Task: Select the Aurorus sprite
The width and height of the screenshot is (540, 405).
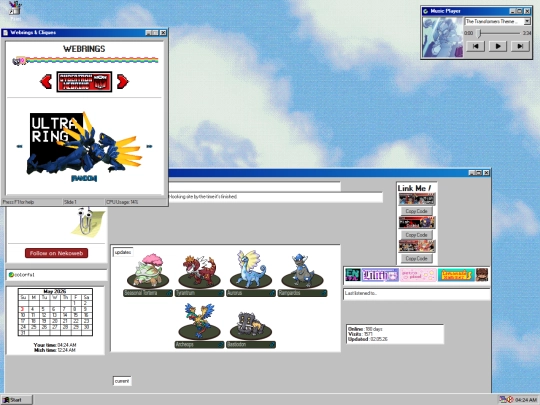Action: [251, 269]
